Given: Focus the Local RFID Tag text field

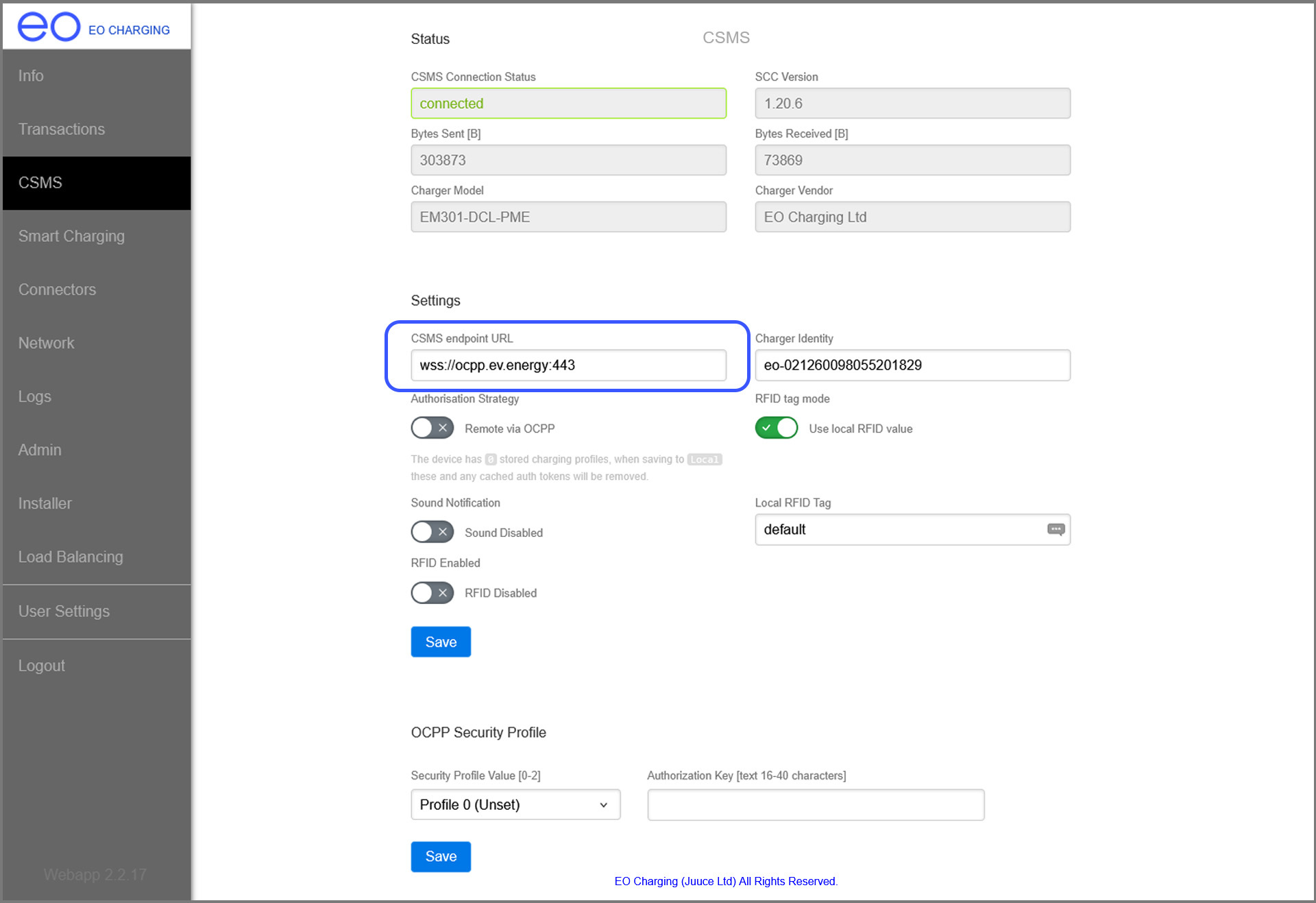Looking at the screenshot, I should [x=912, y=529].
